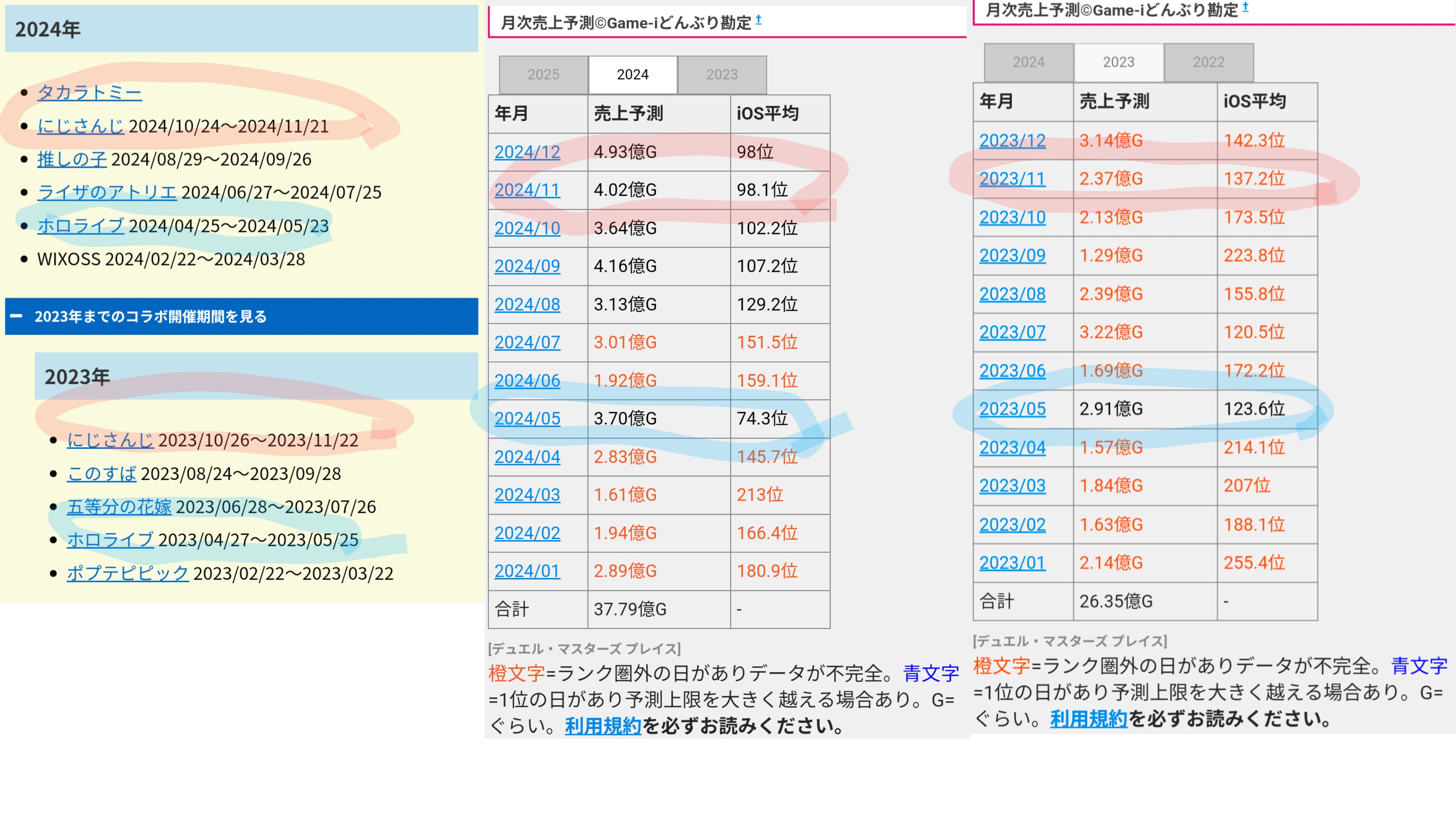Collapse the 2023年までのコラボ開催期間を見る section
This screenshot has width=1456, height=819.
(241, 317)
